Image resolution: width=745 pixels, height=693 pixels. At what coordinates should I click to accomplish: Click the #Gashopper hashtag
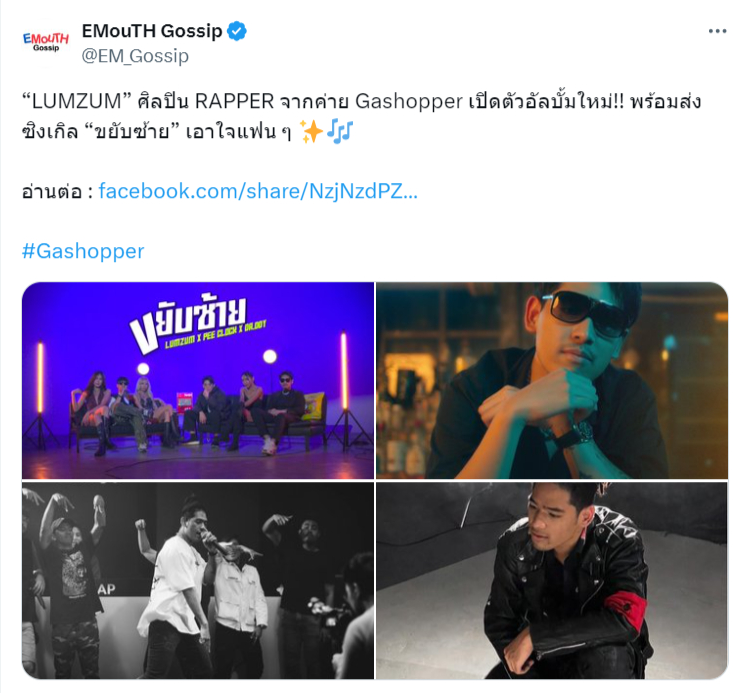[83, 251]
